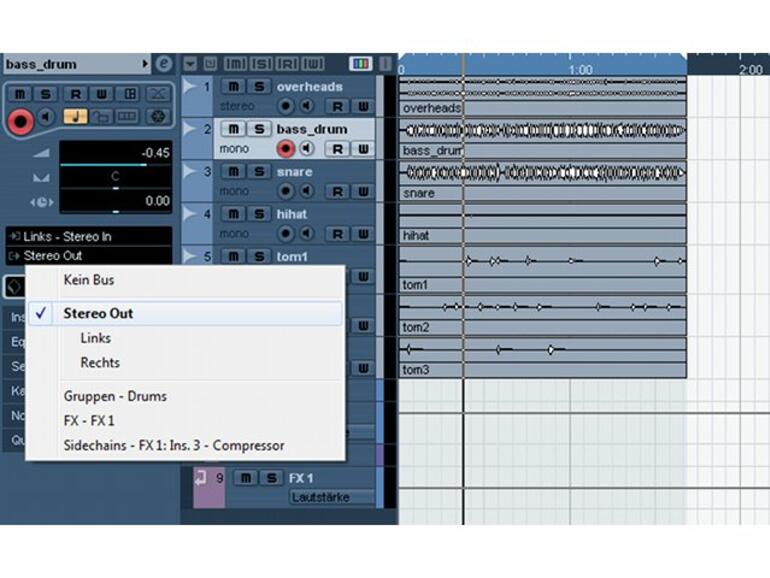Toggle monitor on the hihat track

pyautogui.click(x=307, y=233)
